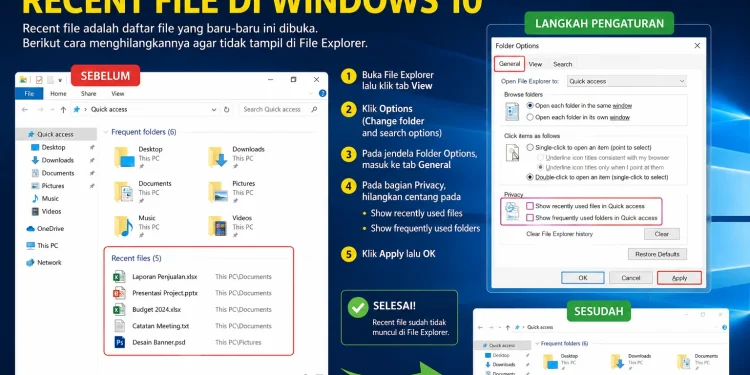Select Double-click to open an item
750x375 pixels.
[x=530, y=177]
